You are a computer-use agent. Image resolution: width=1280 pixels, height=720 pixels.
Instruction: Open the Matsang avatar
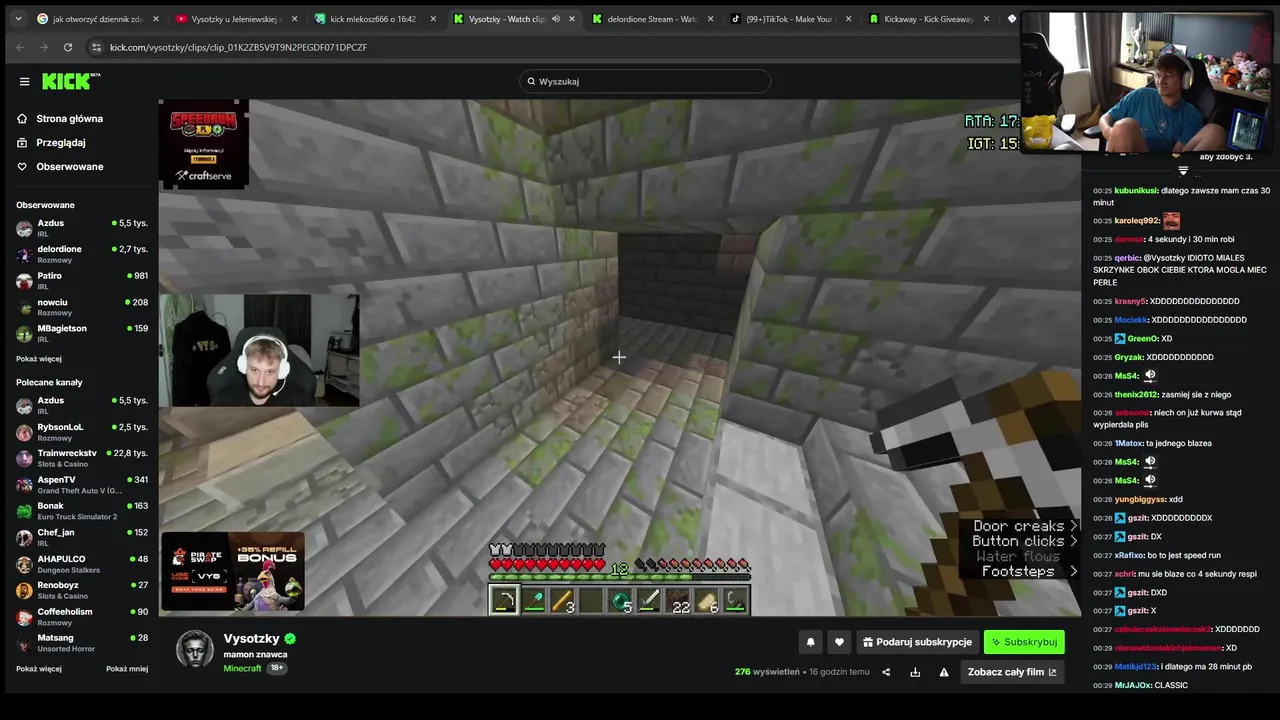(24, 642)
